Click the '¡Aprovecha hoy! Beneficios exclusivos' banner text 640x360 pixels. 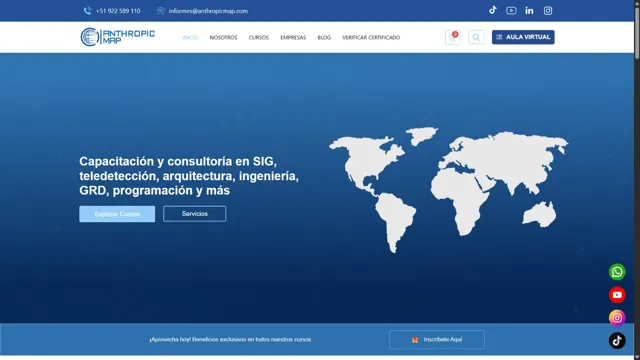point(230,340)
